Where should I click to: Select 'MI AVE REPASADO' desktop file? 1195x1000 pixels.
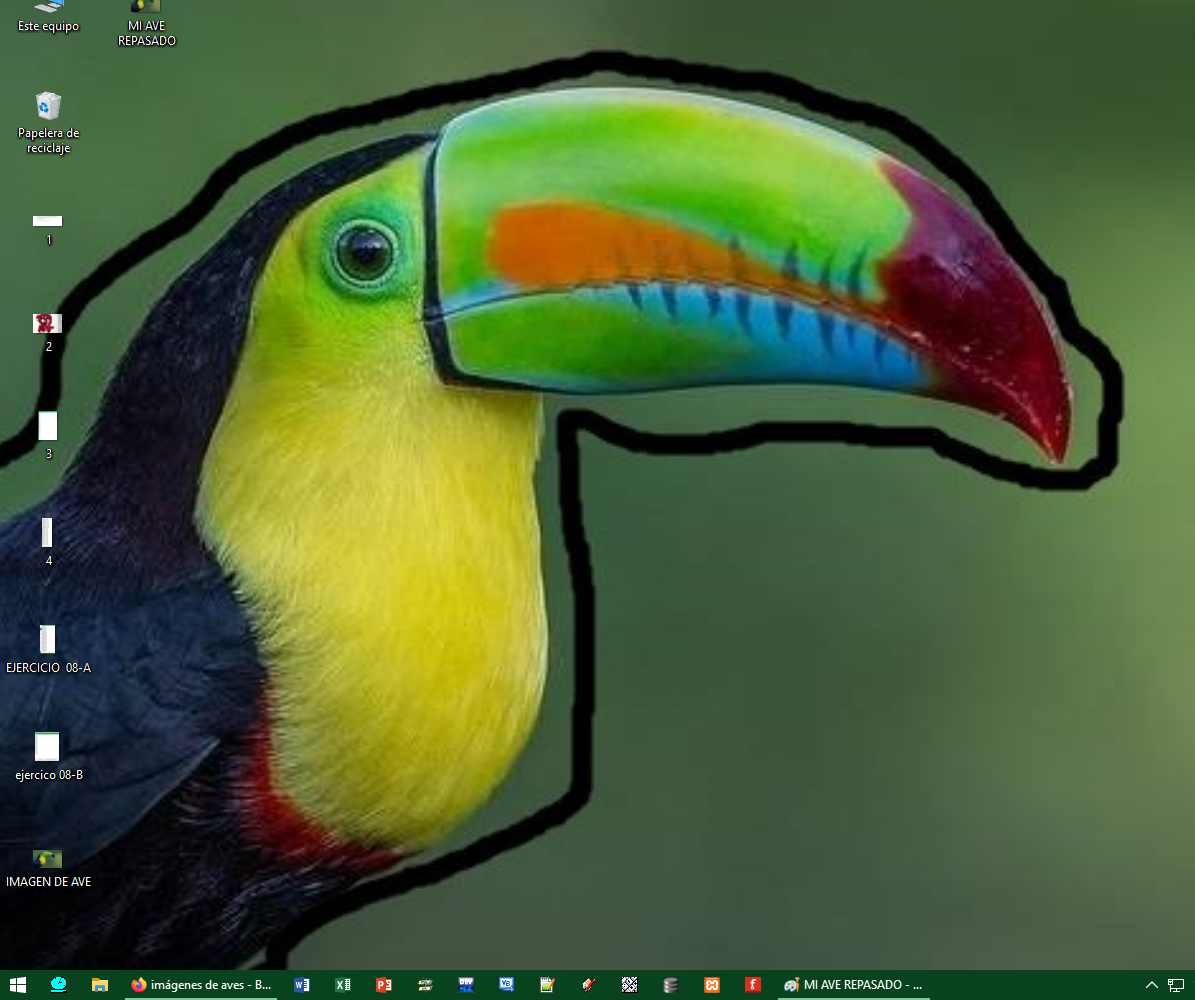(x=146, y=24)
